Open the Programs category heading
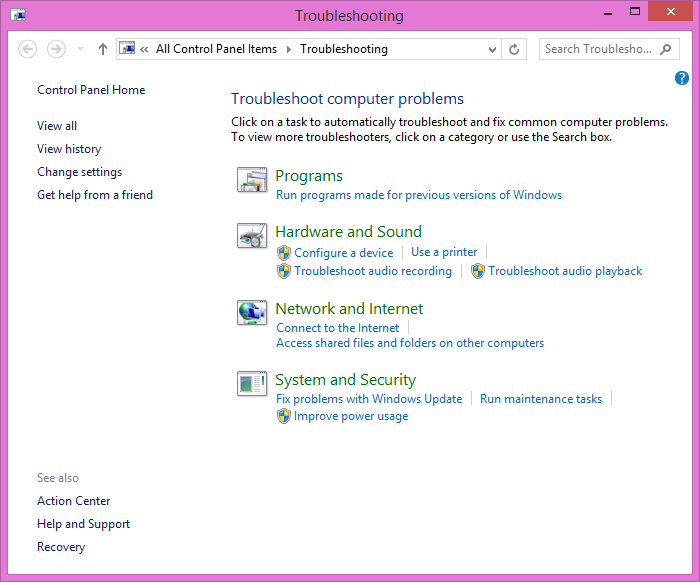 point(309,176)
